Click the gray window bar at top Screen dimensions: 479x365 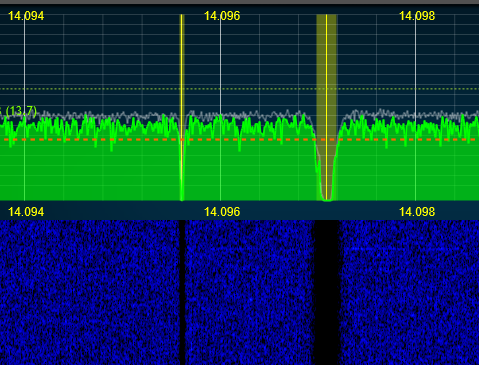point(239,2)
